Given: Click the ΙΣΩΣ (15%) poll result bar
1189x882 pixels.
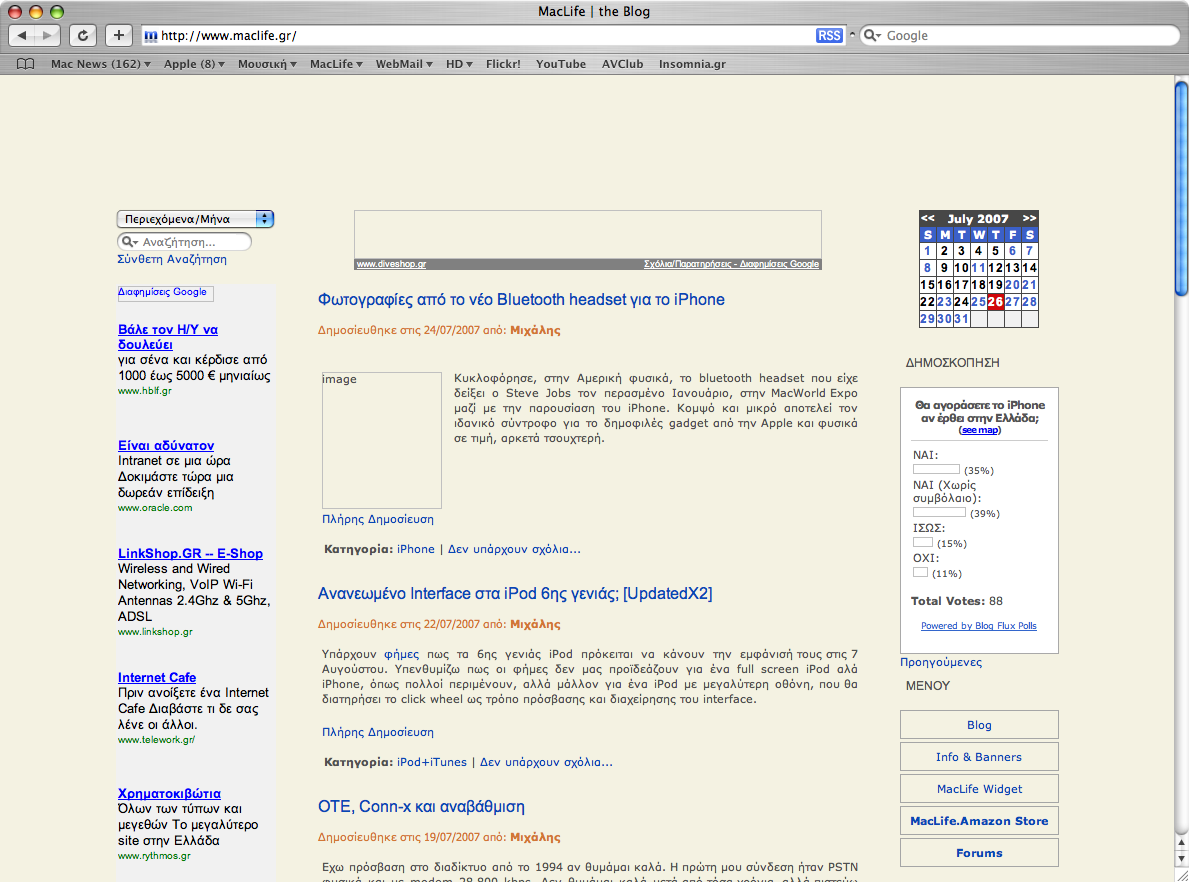Looking at the screenshot, I should pyautogui.click(x=923, y=542).
